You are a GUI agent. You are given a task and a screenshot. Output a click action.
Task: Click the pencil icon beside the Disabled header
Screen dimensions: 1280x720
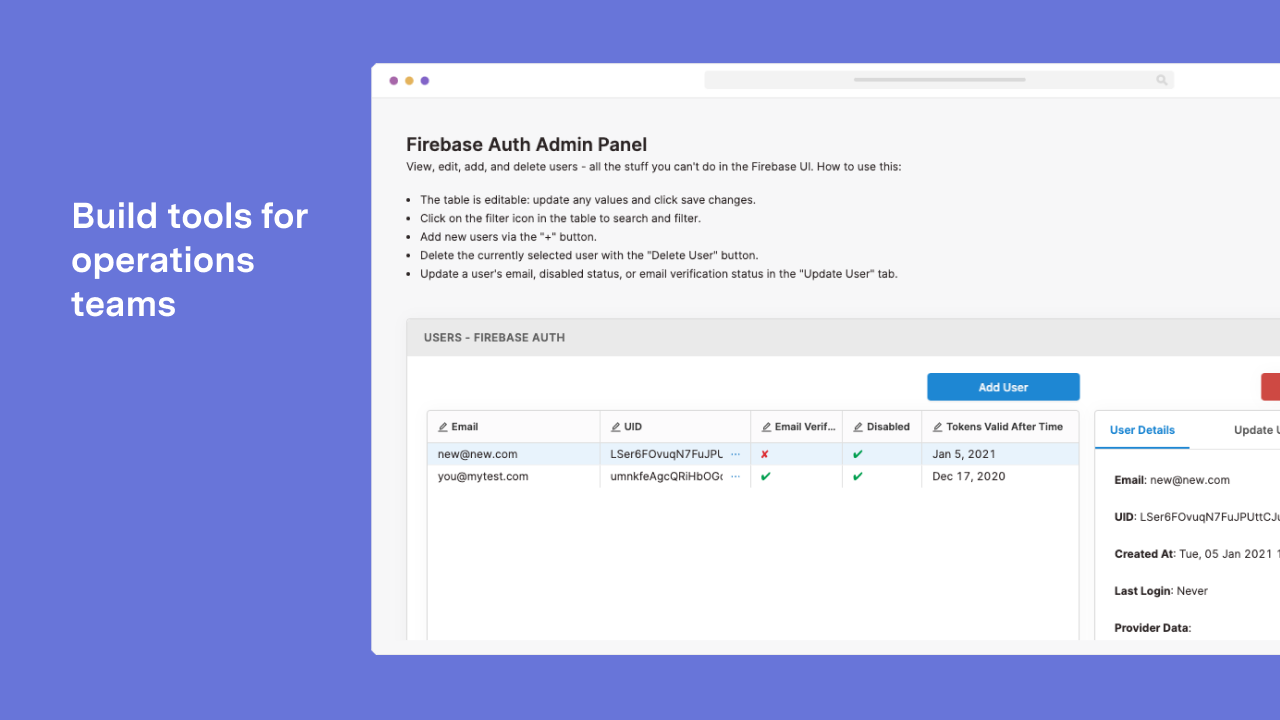pyautogui.click(x=858, y=427)
